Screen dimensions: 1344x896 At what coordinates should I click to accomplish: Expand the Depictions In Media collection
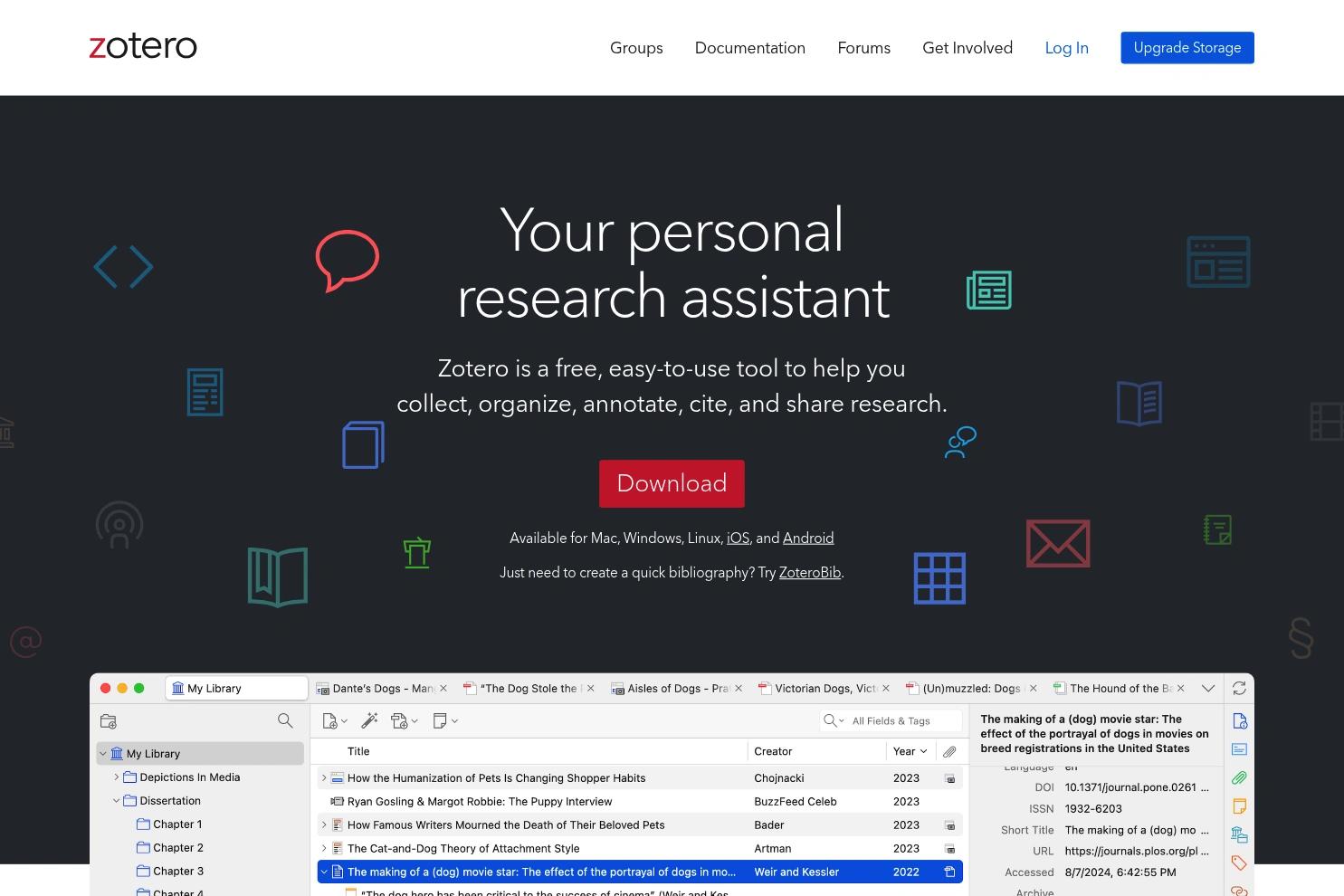[x=116, y=777]
